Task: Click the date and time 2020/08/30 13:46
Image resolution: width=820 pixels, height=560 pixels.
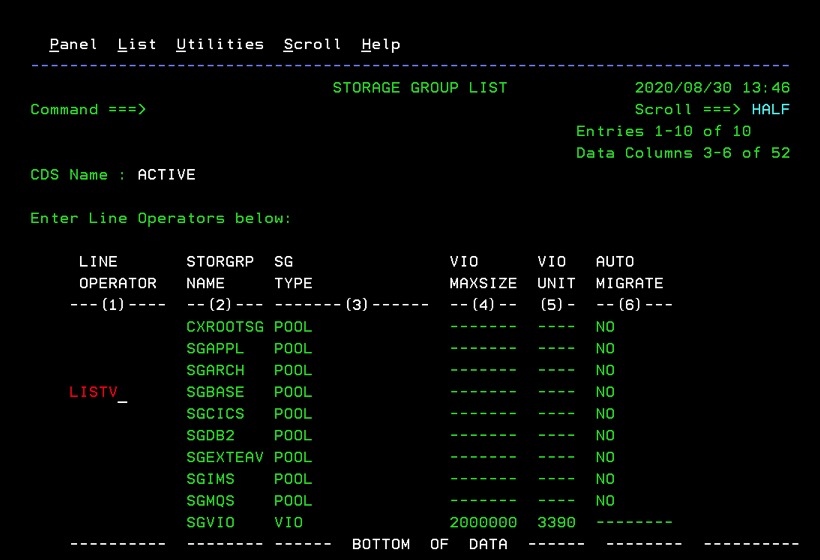Action: point(712,88)
